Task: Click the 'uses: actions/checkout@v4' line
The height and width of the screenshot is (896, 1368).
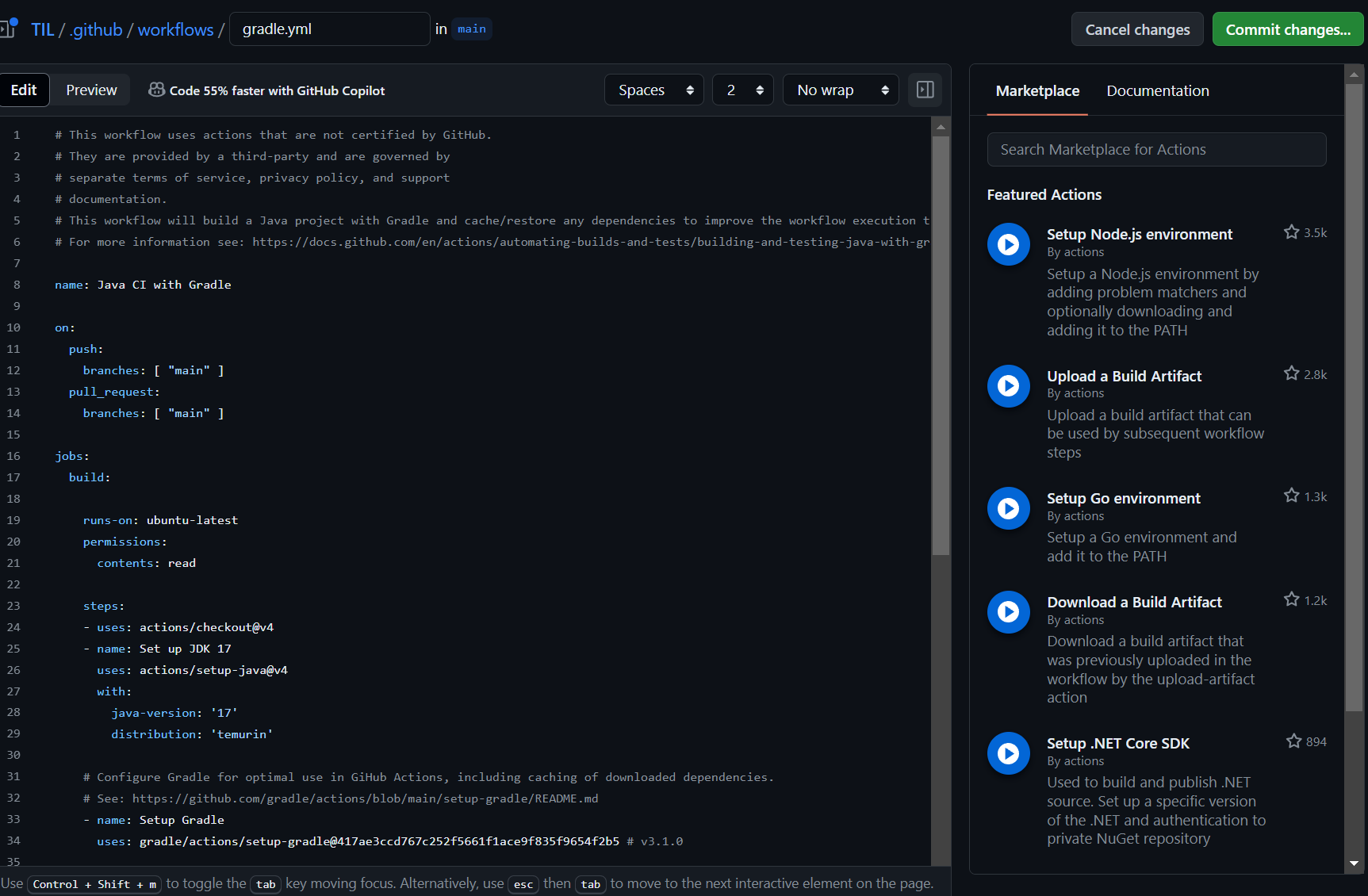Action: (178, 627)
